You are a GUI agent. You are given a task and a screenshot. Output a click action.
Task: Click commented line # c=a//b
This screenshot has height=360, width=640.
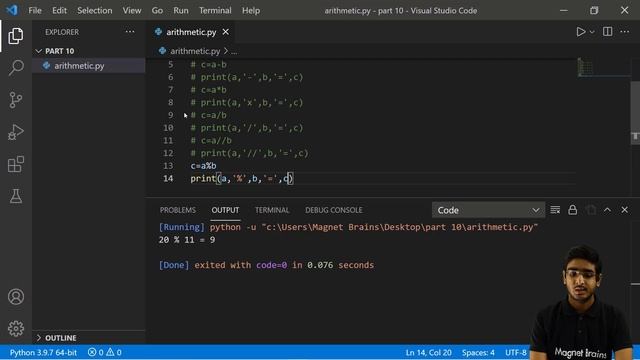pos(211,140)
